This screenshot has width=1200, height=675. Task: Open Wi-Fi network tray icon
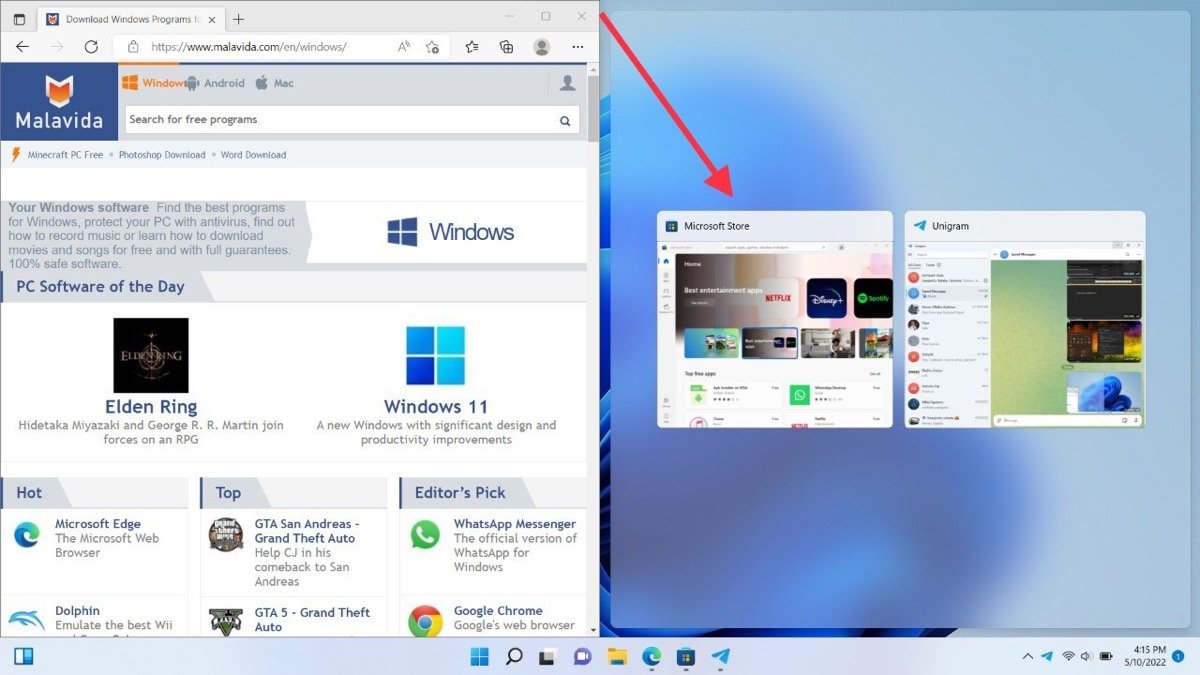pos(1068,657)
